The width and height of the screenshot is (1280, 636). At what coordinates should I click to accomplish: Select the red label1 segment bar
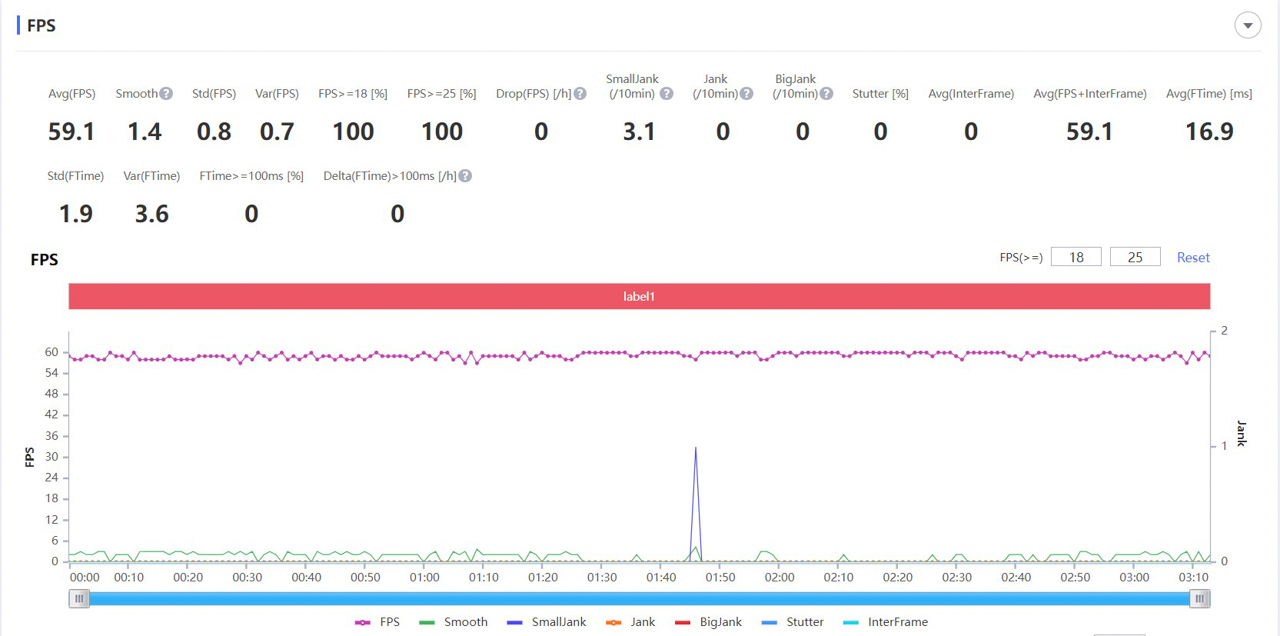(639, 297)
